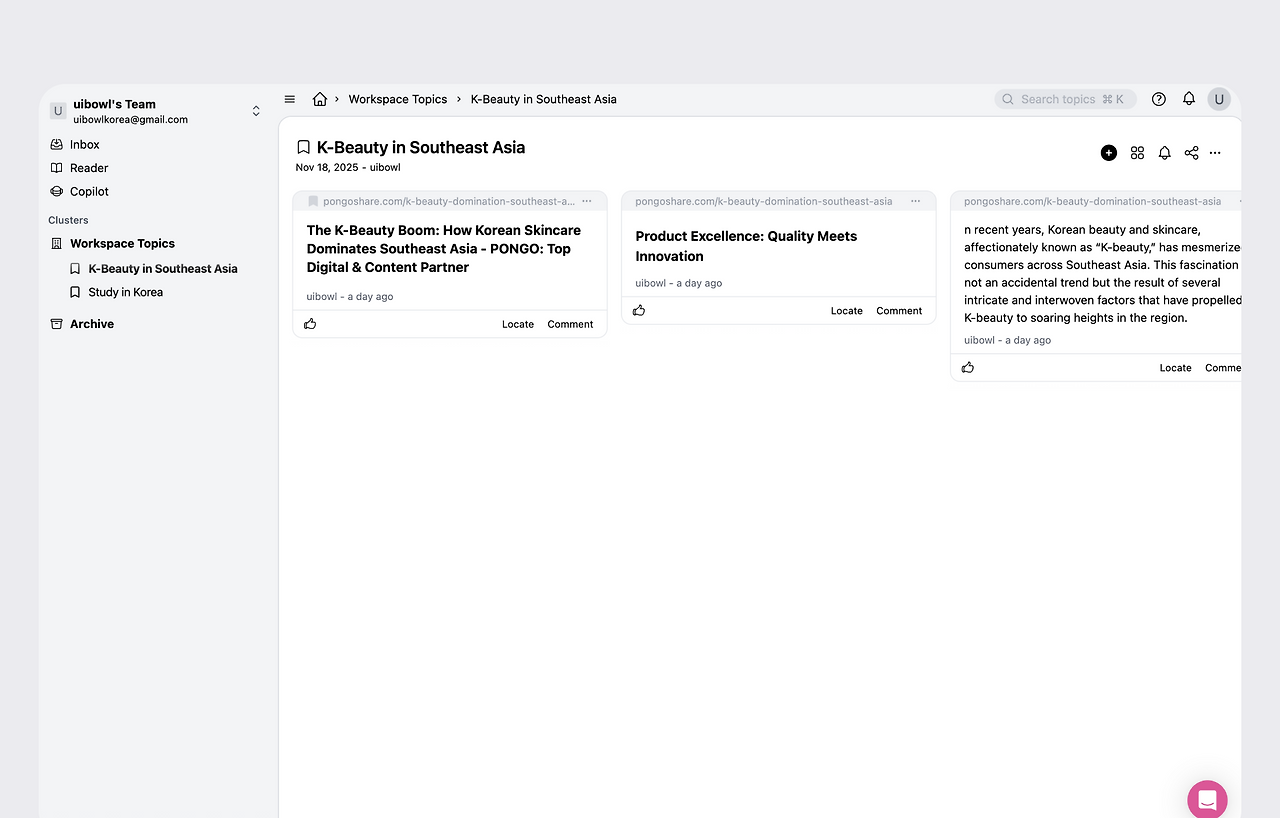Toggle the topic subscribe bell icon

(x=1164, y=153)
